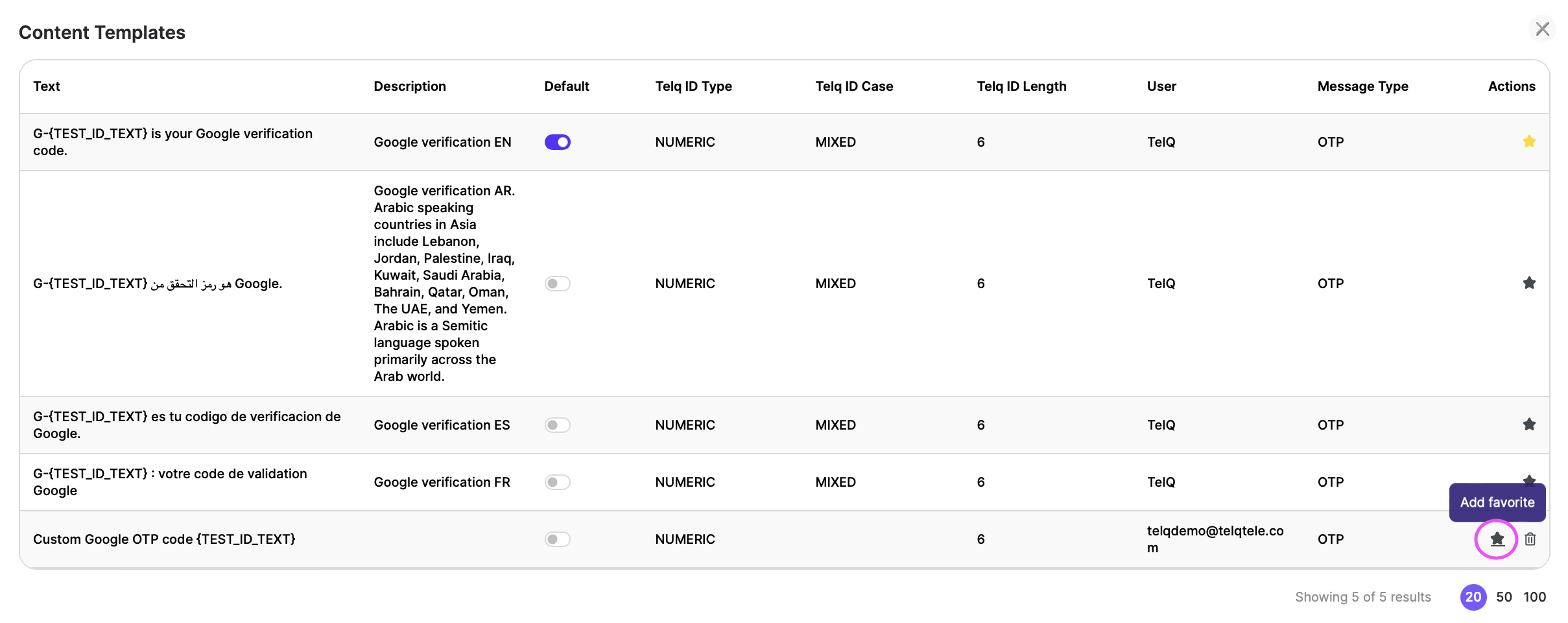The height and width of the screenshot is (623, 1568).
Task: Close the Content Templates dialog
Action: pos(1542,29)
